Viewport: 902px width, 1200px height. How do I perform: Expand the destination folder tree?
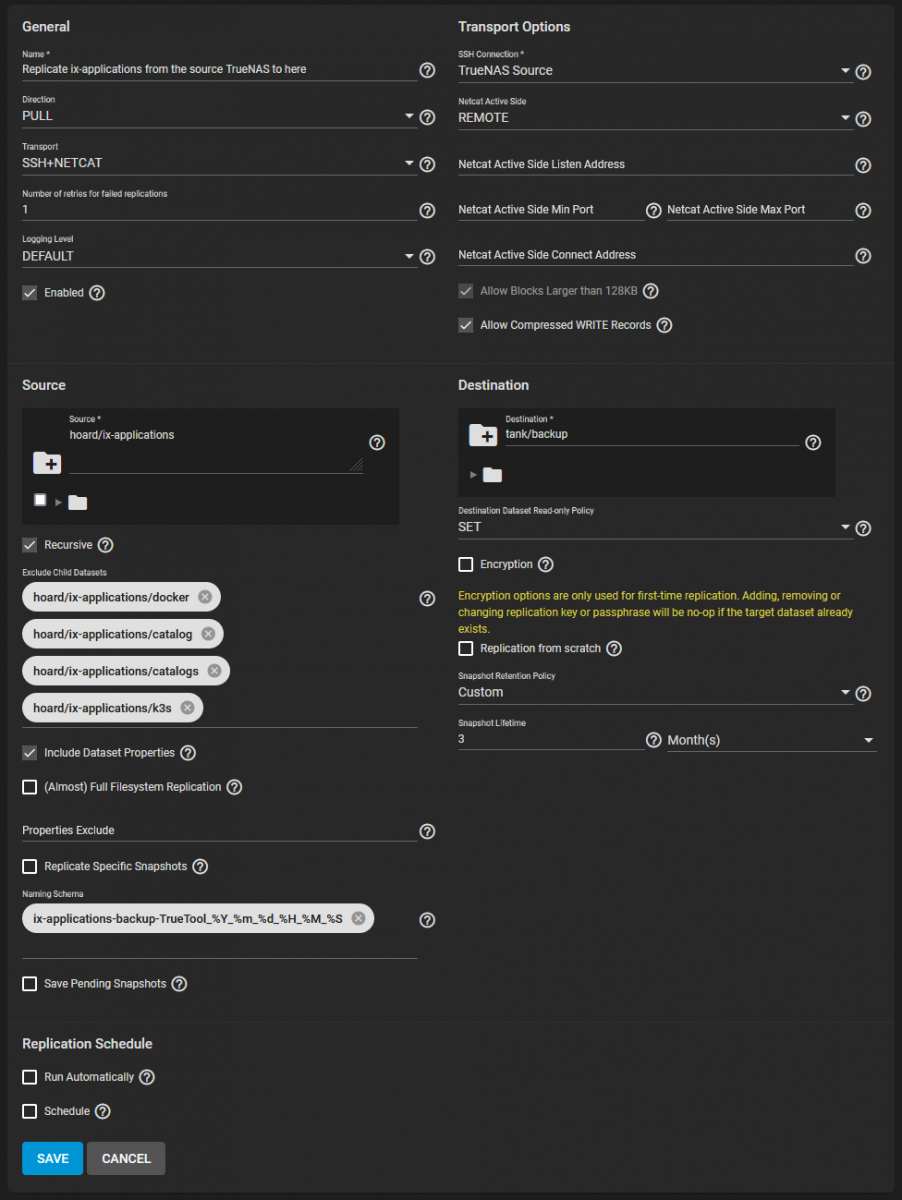pyautogui.click(x=473, y=474)
